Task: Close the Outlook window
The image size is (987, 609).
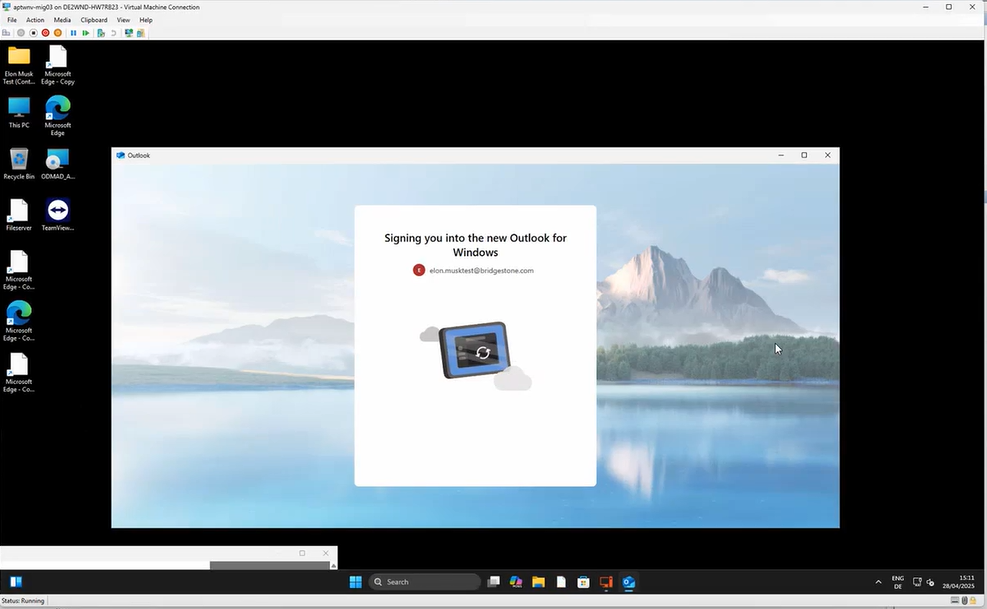Action: (828, 155)
